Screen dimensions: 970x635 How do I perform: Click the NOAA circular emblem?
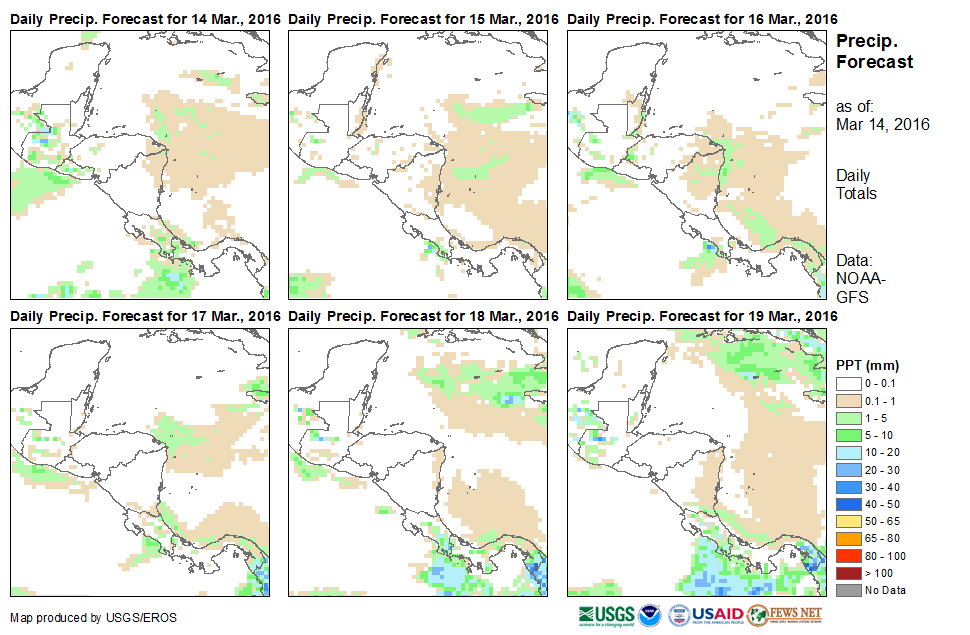click(x=650, y=614)
